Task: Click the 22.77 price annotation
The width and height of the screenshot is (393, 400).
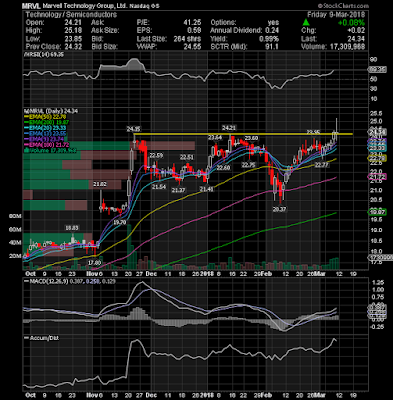Action: point(322,165)
